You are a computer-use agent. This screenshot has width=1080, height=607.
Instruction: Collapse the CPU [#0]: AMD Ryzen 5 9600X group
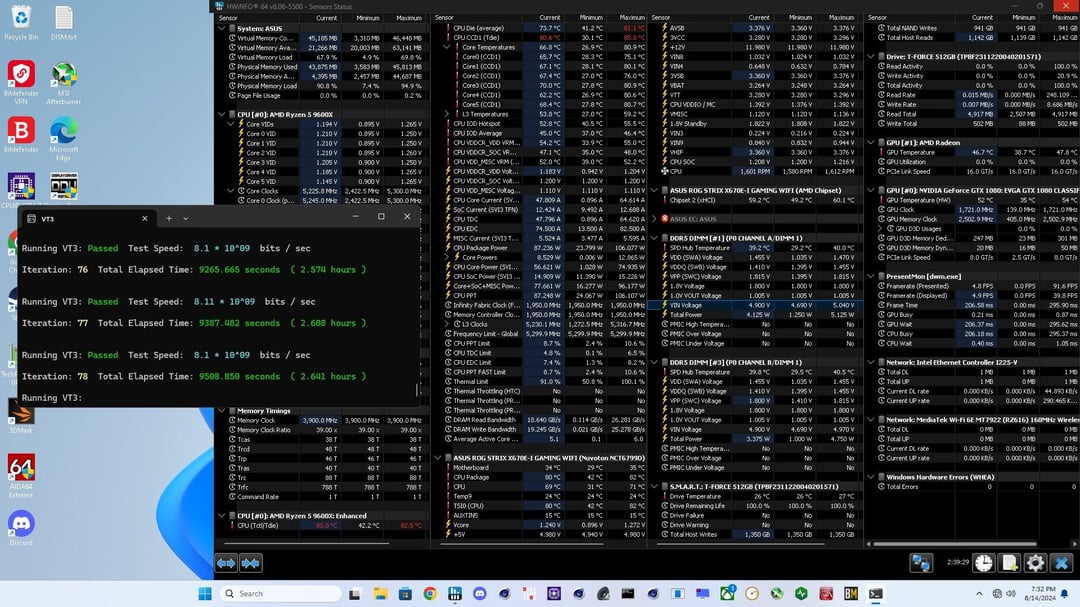click(x=222, y=114)
